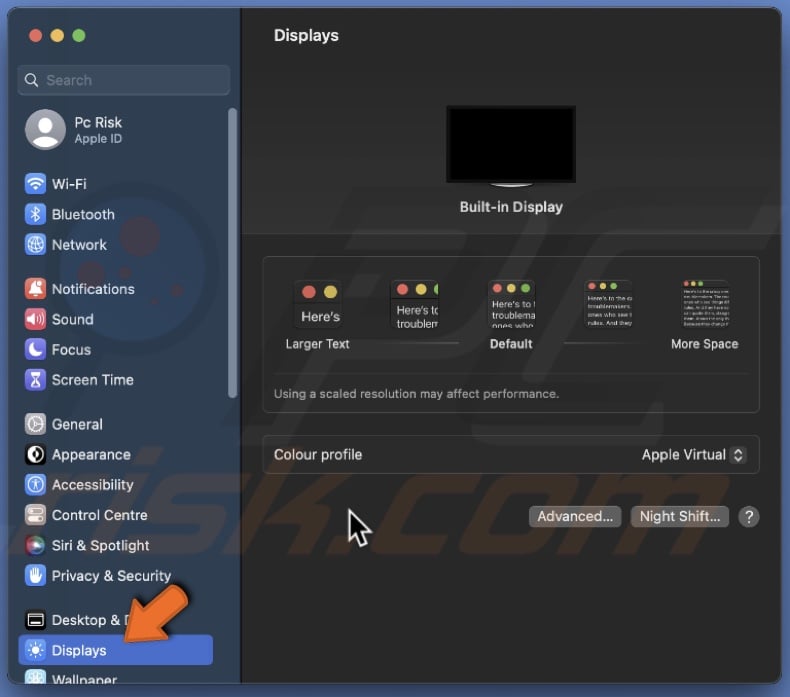The width and height of the screenshot is (790, 697).
Task: Go to Accessibility settings label
Action: click(93, 485)
